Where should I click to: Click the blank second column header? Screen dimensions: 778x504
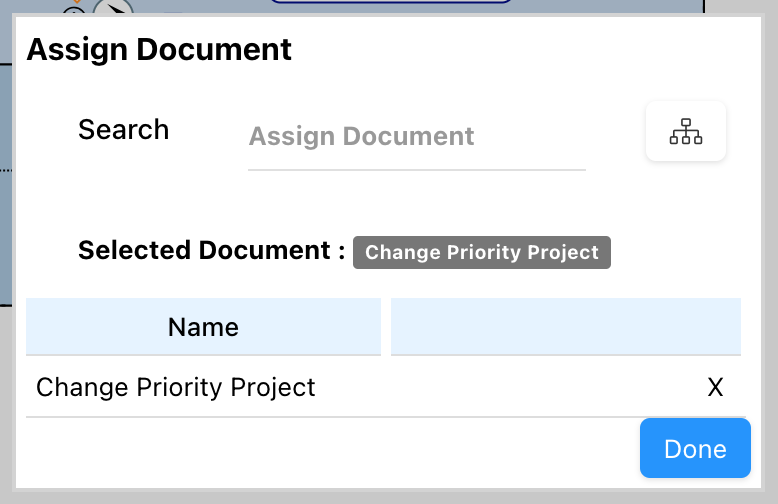coord(565,327)
